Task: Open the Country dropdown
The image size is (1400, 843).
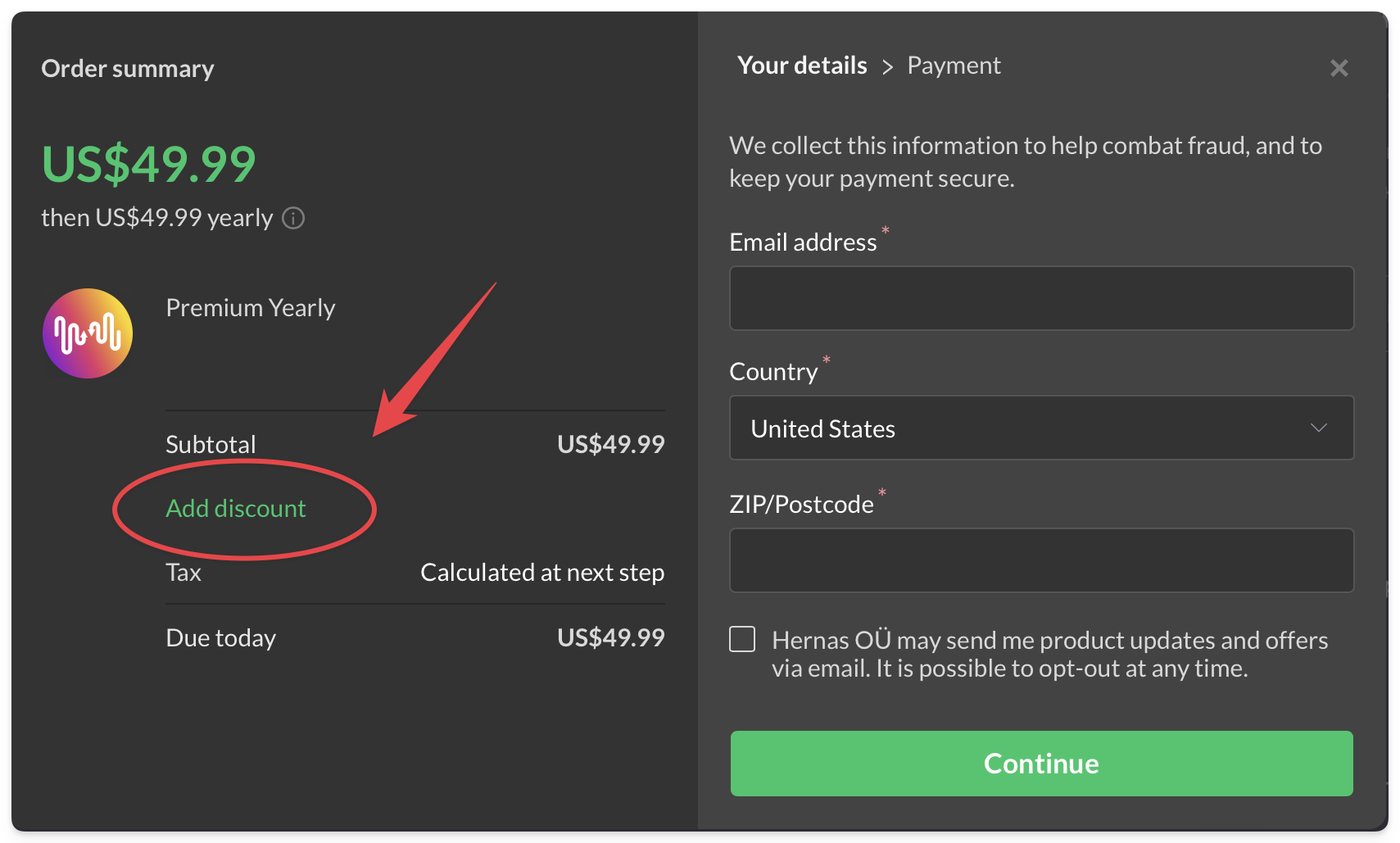Action: pyautogui.click(x=1040, y=428)
